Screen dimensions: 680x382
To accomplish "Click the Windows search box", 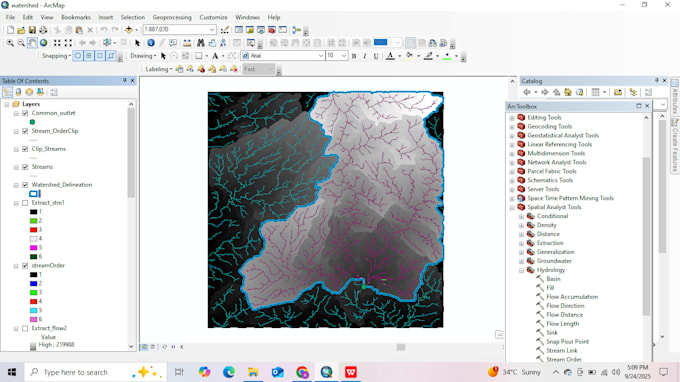I will click(x=95, y=372).
